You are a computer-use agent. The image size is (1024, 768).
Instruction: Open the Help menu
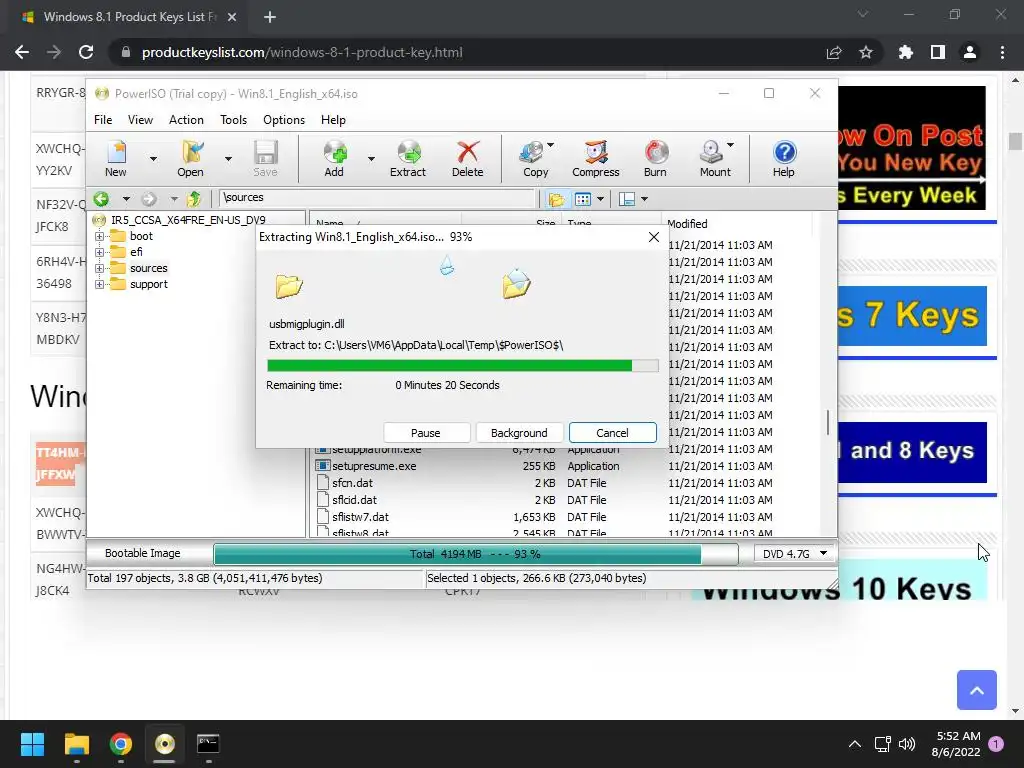click(x=333, y=120)
